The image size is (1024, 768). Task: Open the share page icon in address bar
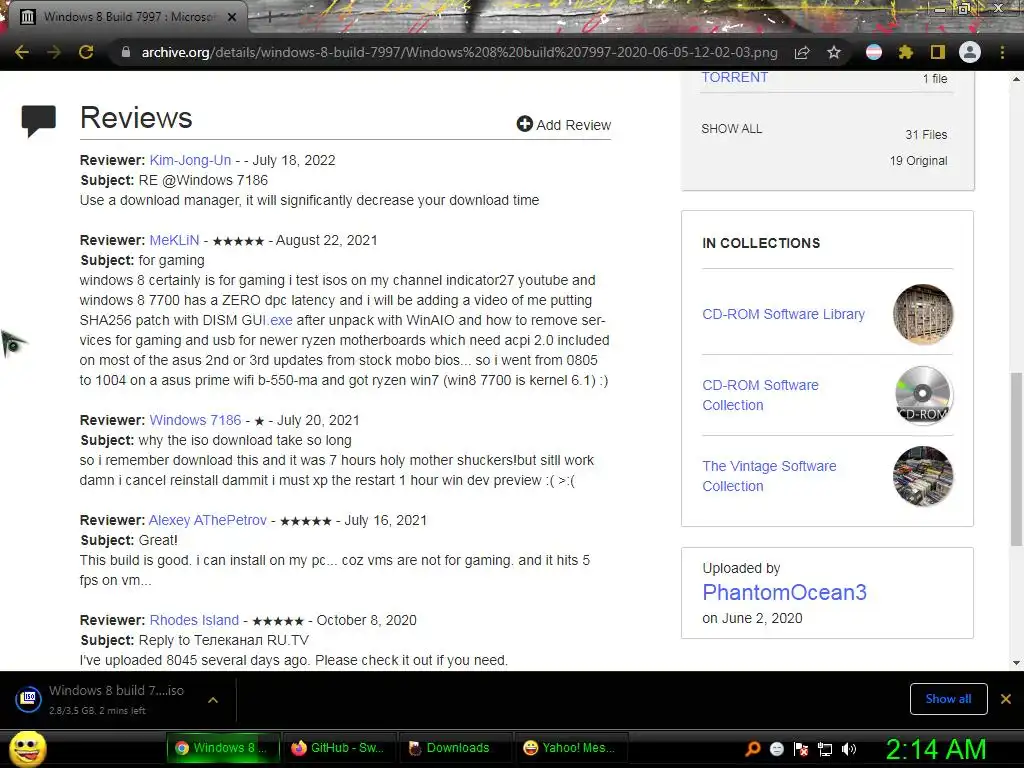click(802, 52)
